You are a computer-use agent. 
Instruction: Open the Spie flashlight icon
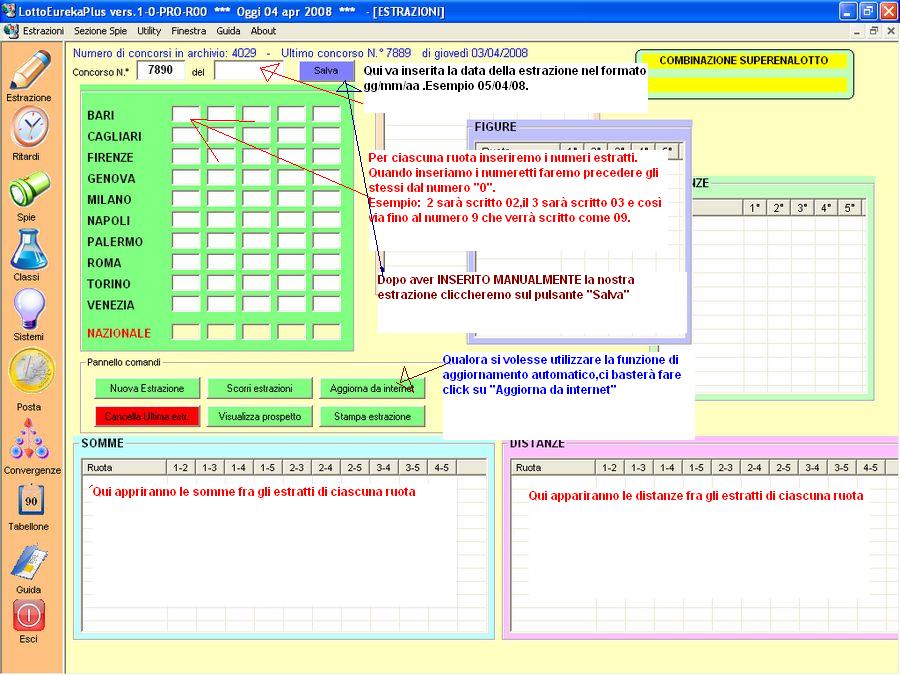[x=29, y=189]
